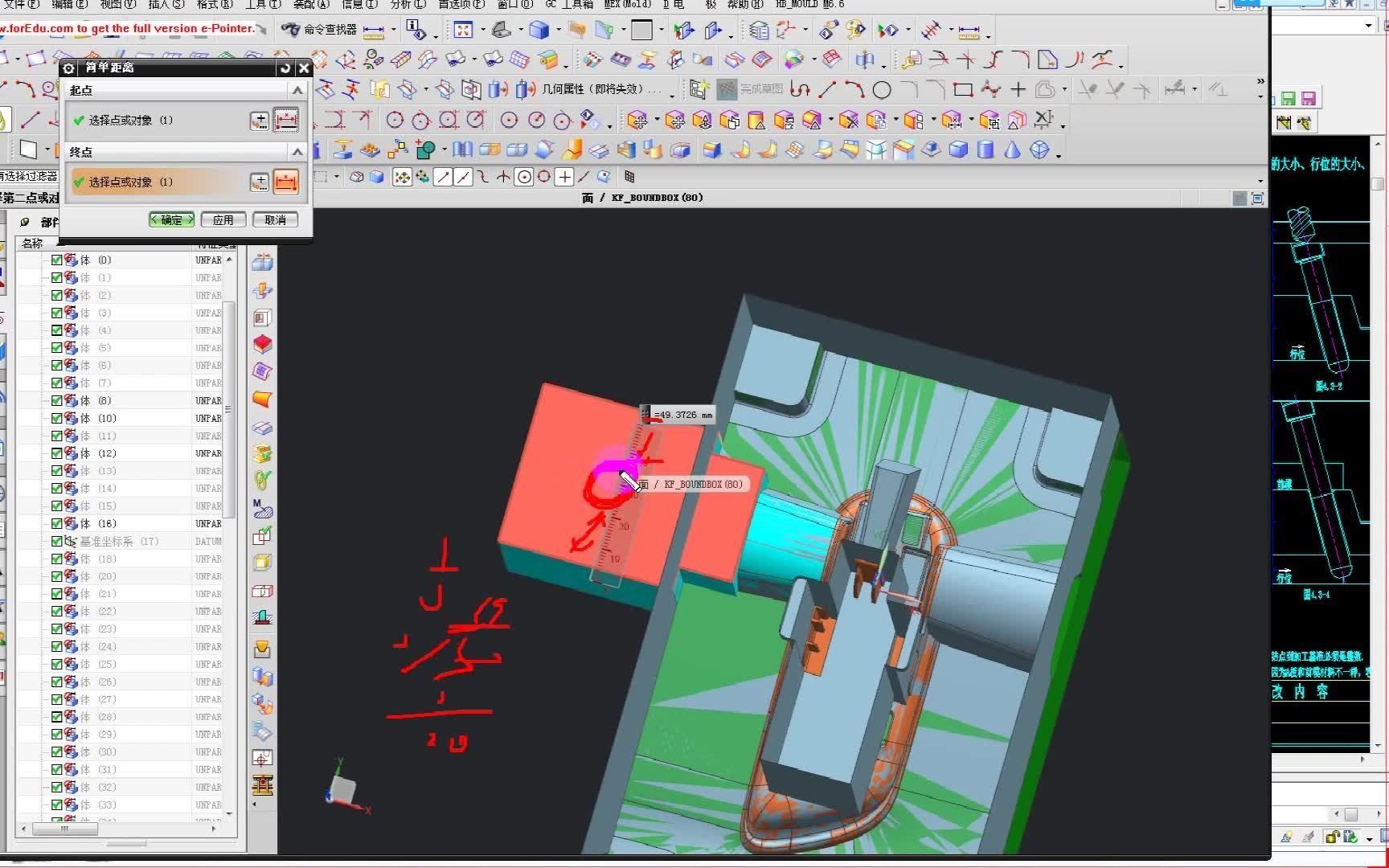Open the measure distance dropdown arrow
1389x868 pixels.
coord(393,31)
